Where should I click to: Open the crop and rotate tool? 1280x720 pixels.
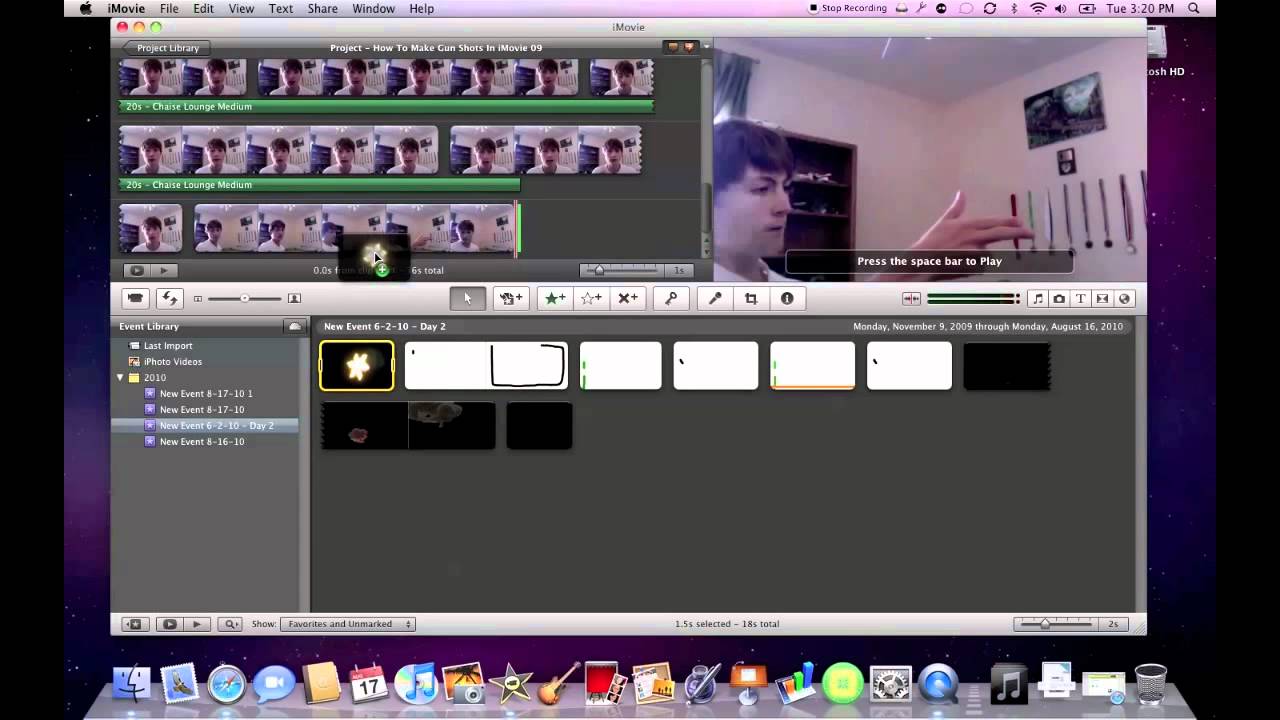tap(751, 298)
